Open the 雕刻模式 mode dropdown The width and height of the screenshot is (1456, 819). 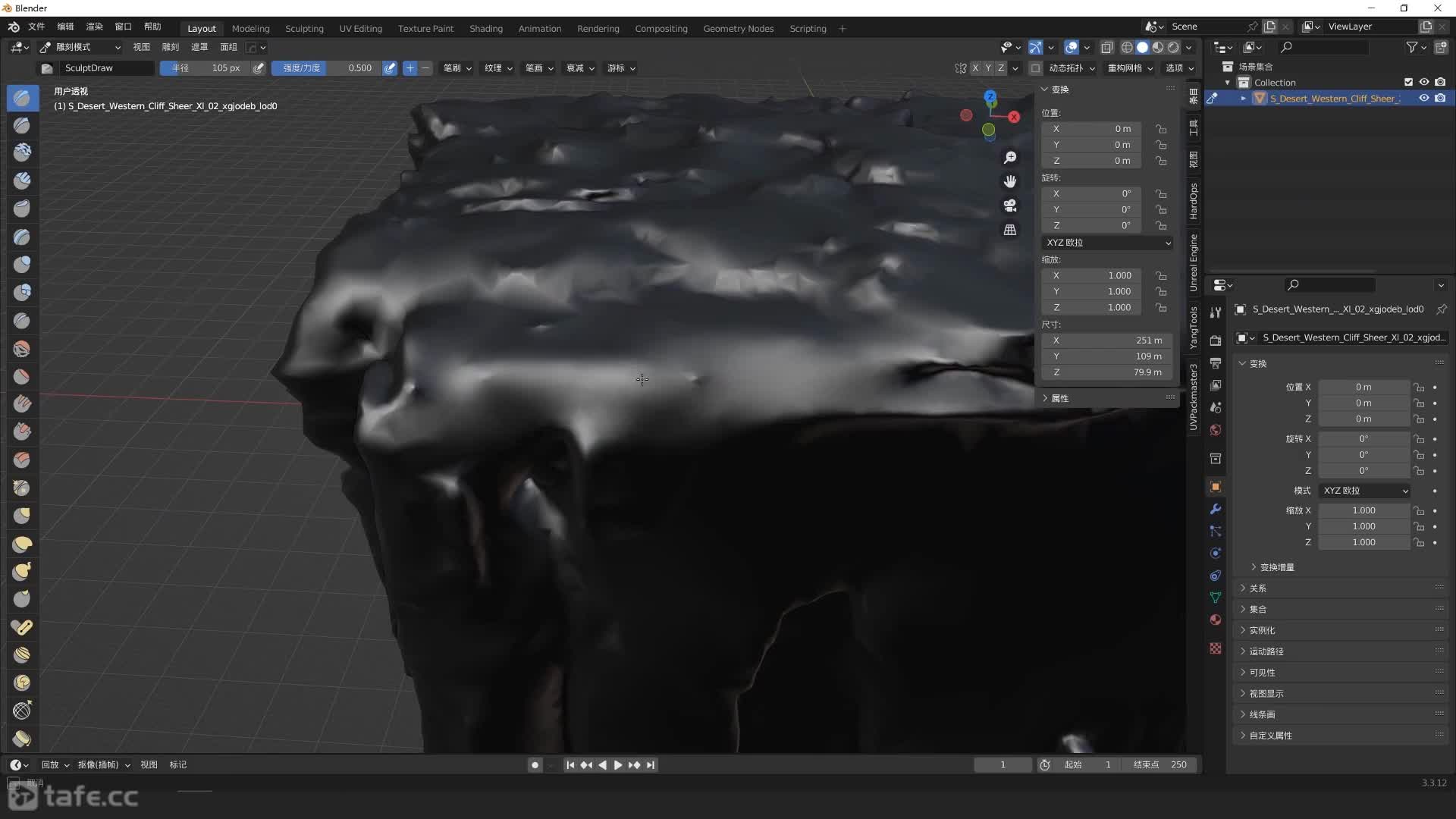point(80,47)
